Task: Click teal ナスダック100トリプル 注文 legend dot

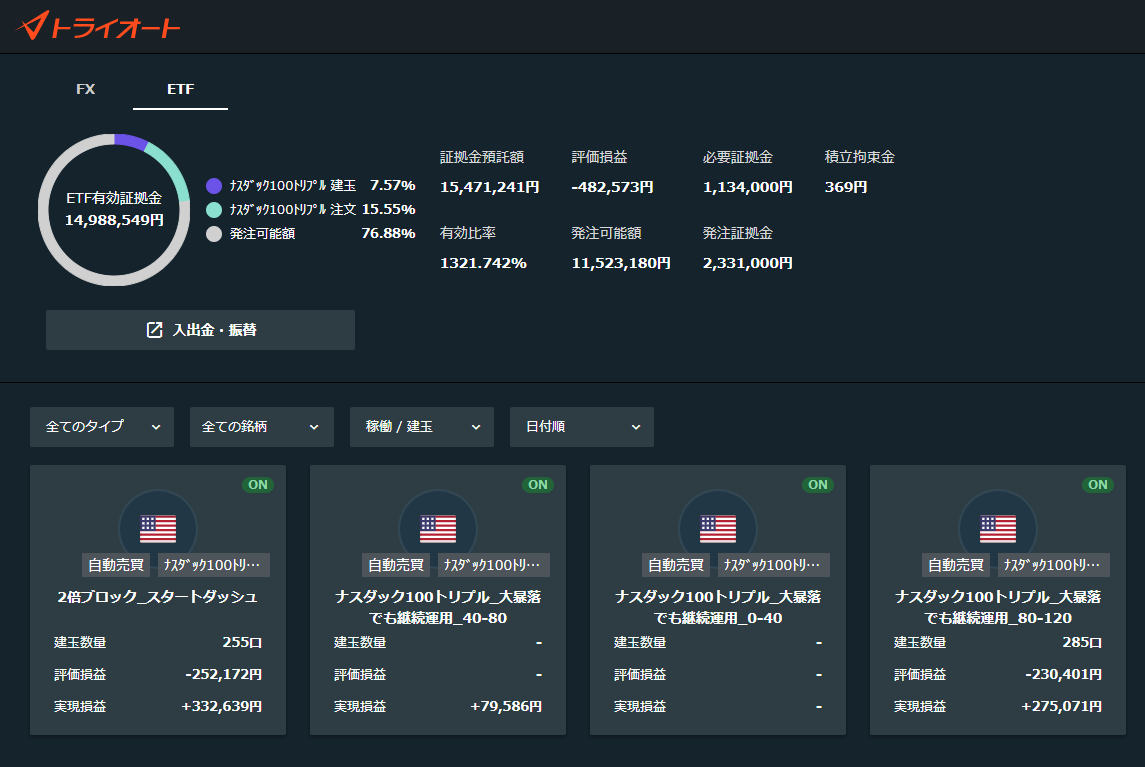Action: [x=214, y=210]
